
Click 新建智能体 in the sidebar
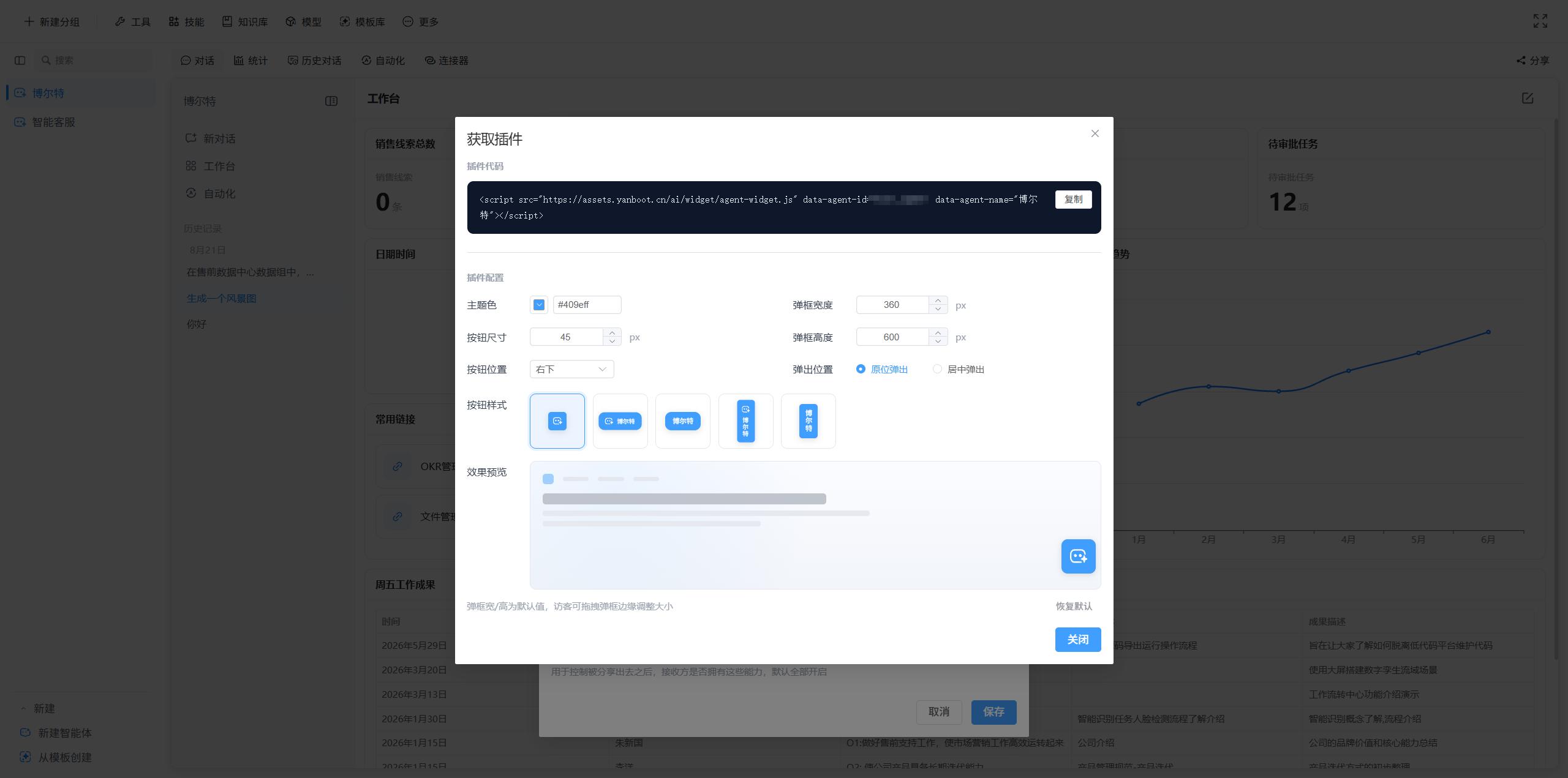tap(56, 733)
